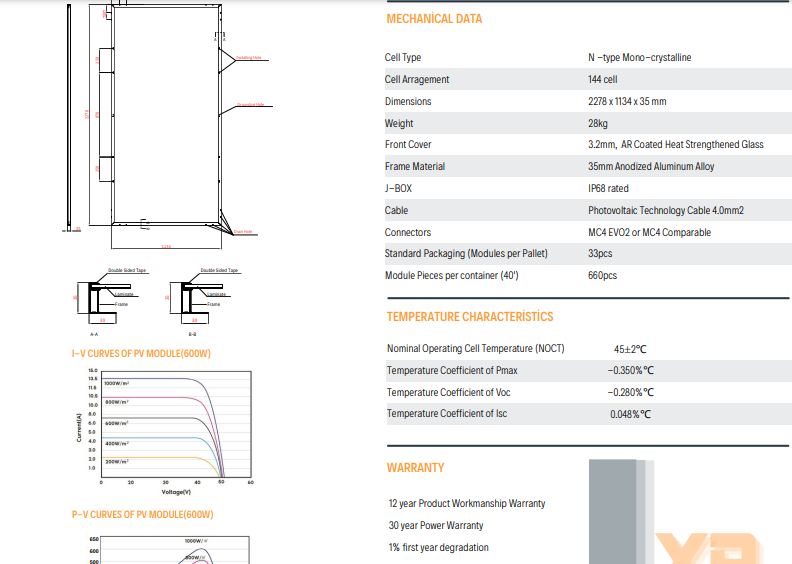This screenshot has height=564, width=792.
Task: Click the '-0.350%°C' value
Action: click(x=630, y=371)
